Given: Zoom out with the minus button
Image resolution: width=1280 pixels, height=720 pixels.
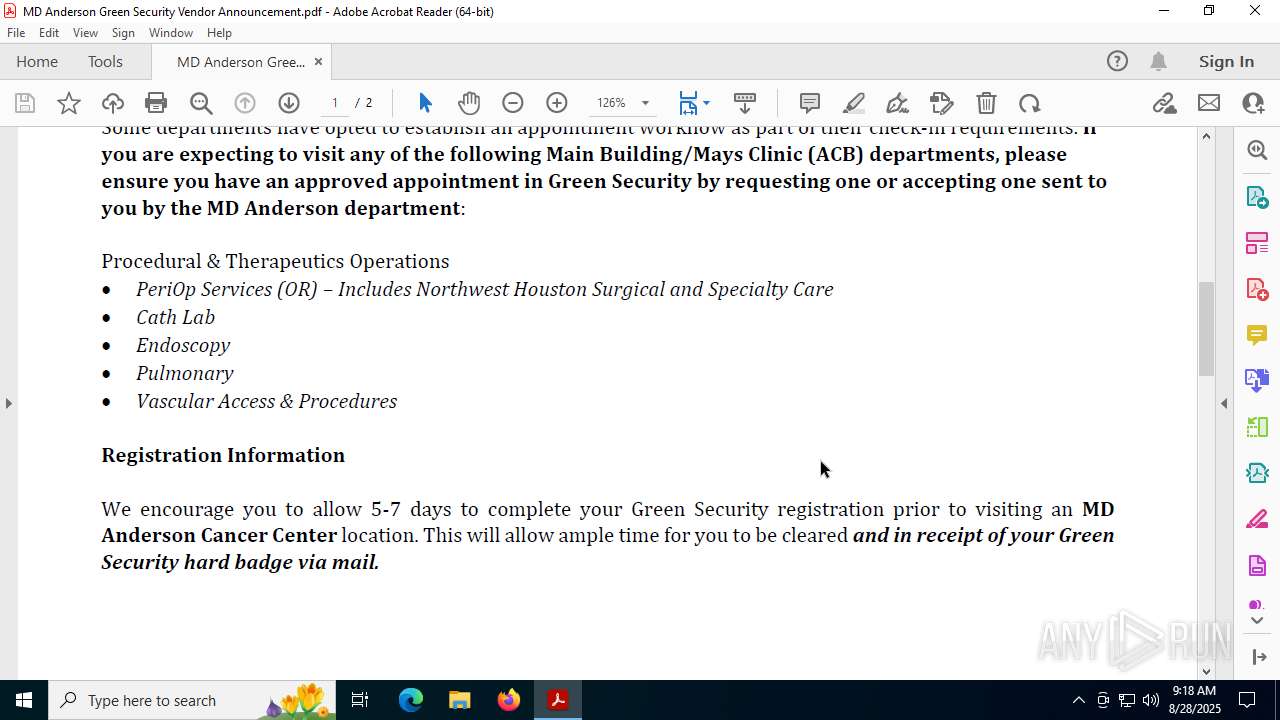Looking at the screenshot, I should pyautogui.click(x=513, y=103).
